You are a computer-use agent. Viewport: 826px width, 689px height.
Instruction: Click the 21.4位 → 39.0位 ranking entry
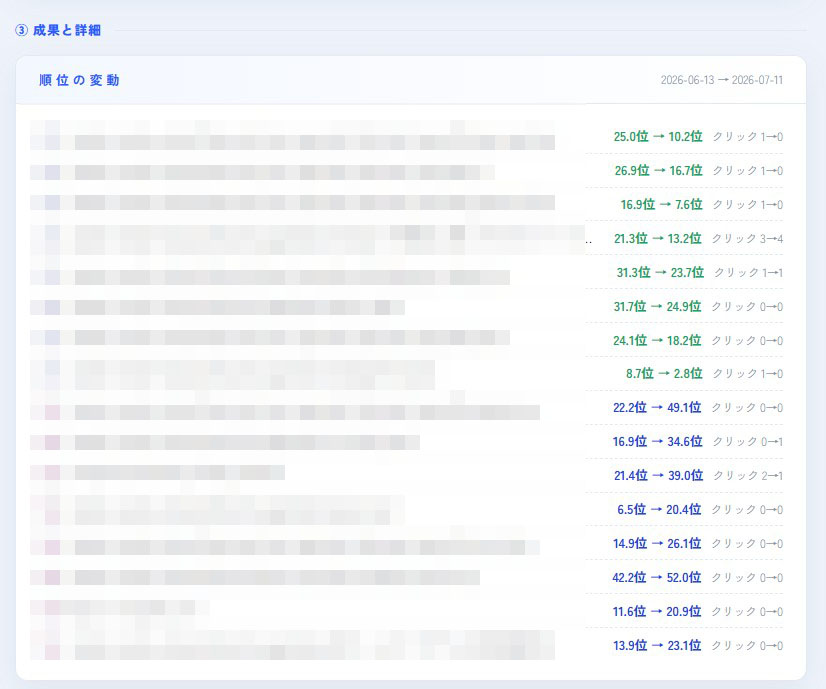tap(658, 476)
